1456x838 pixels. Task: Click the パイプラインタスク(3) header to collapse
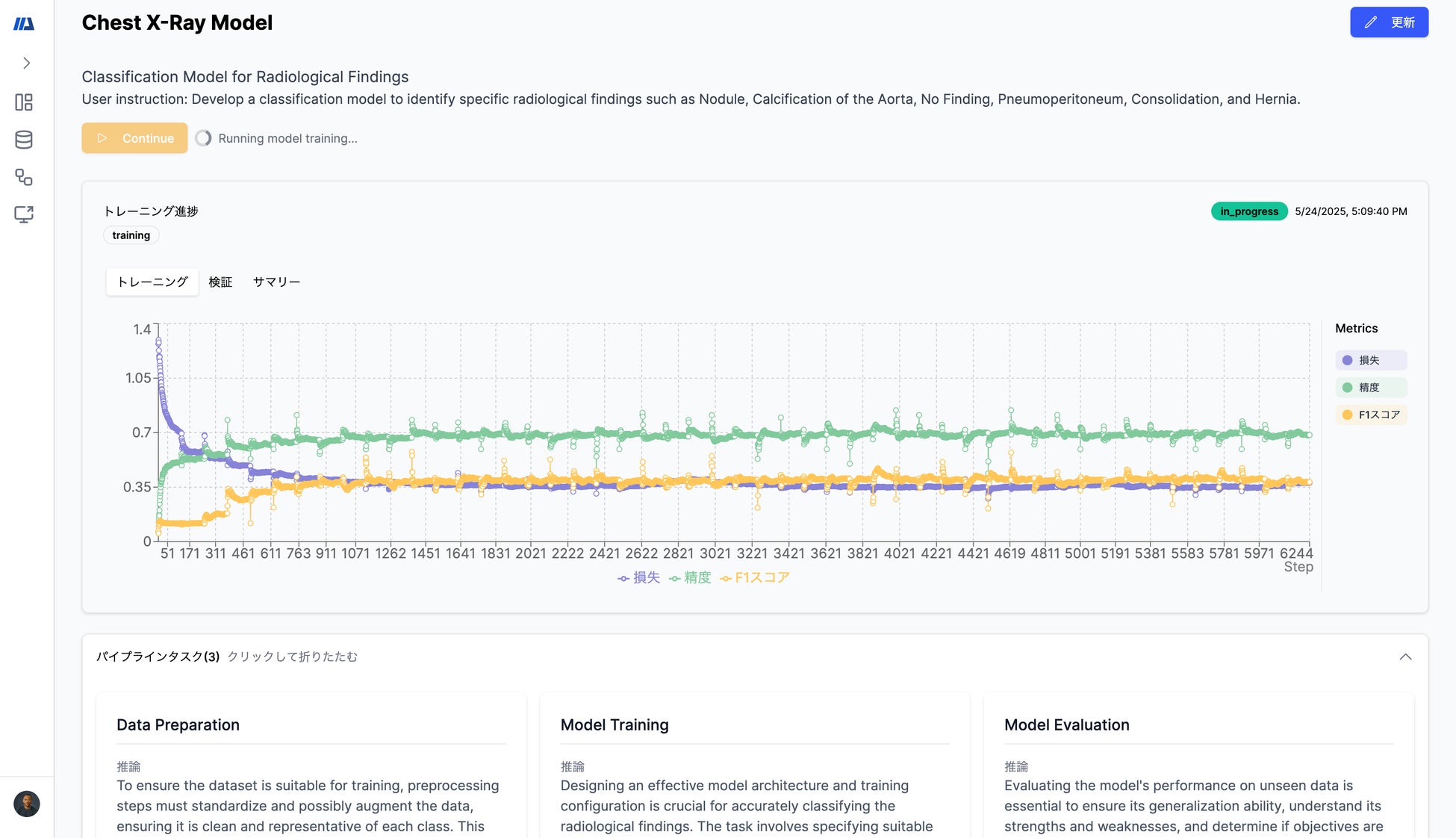point(158,657)
